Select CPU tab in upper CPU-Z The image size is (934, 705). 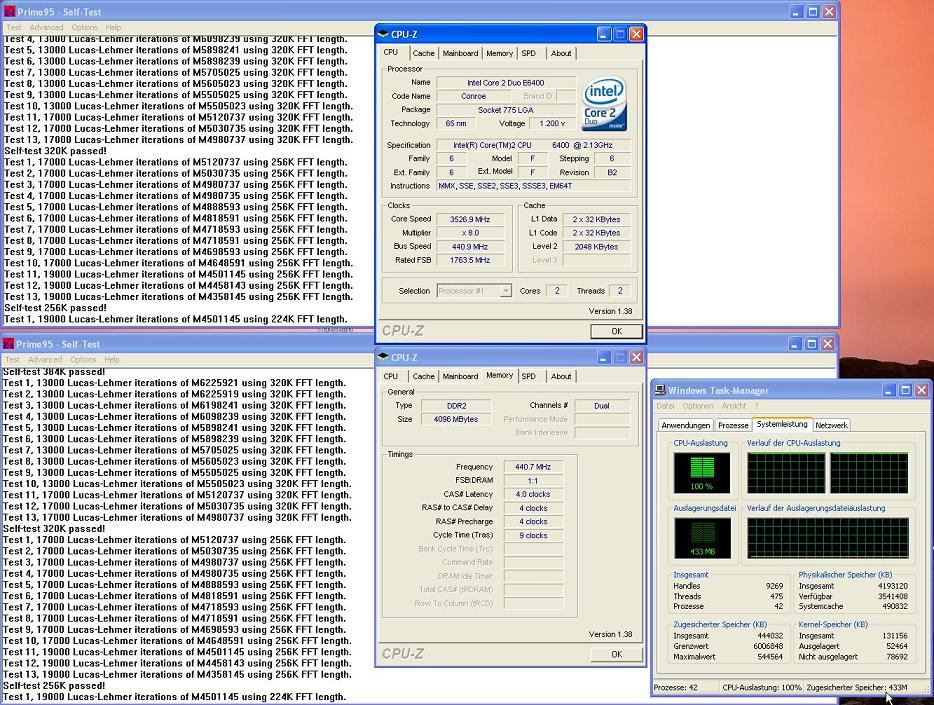click(391, 52)
